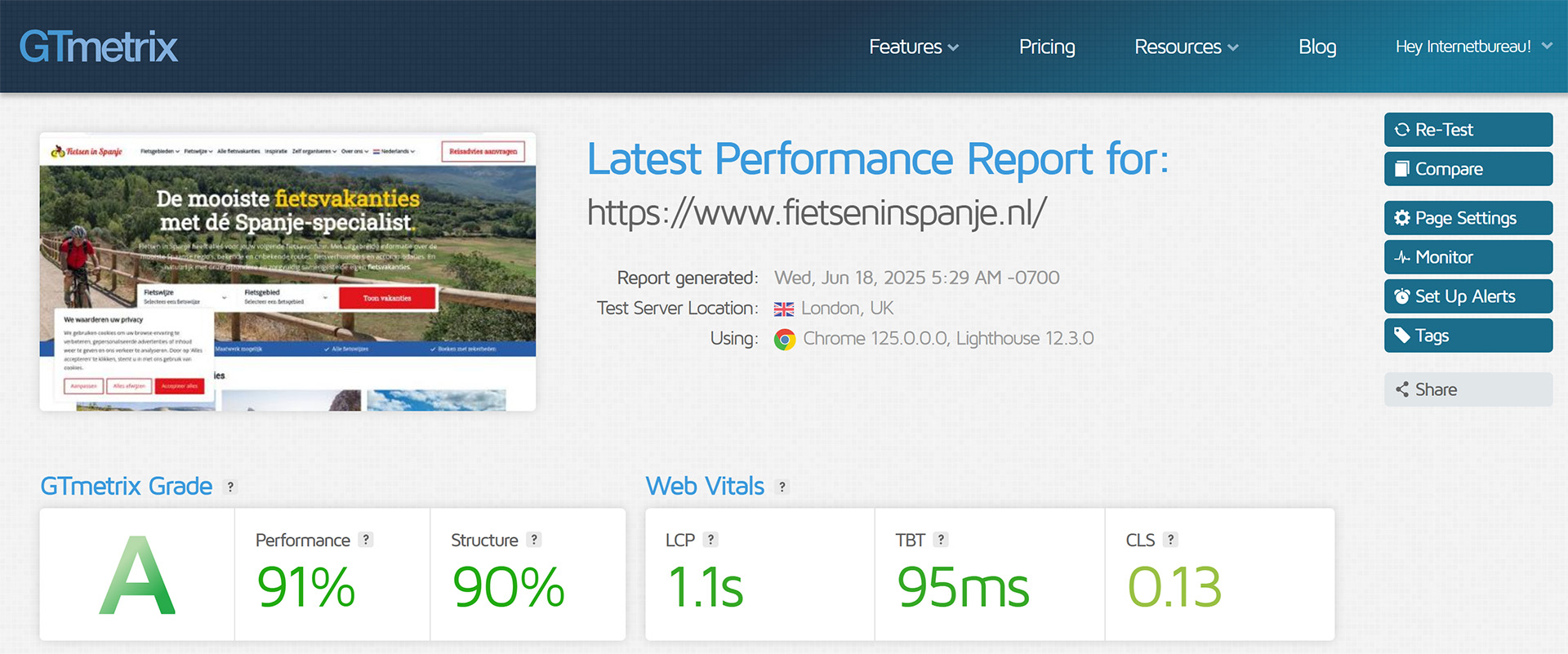The width and height of the screenshot is (1568, 654).
Task: Click the TBT 95ms value
Action: pos(963,587)
